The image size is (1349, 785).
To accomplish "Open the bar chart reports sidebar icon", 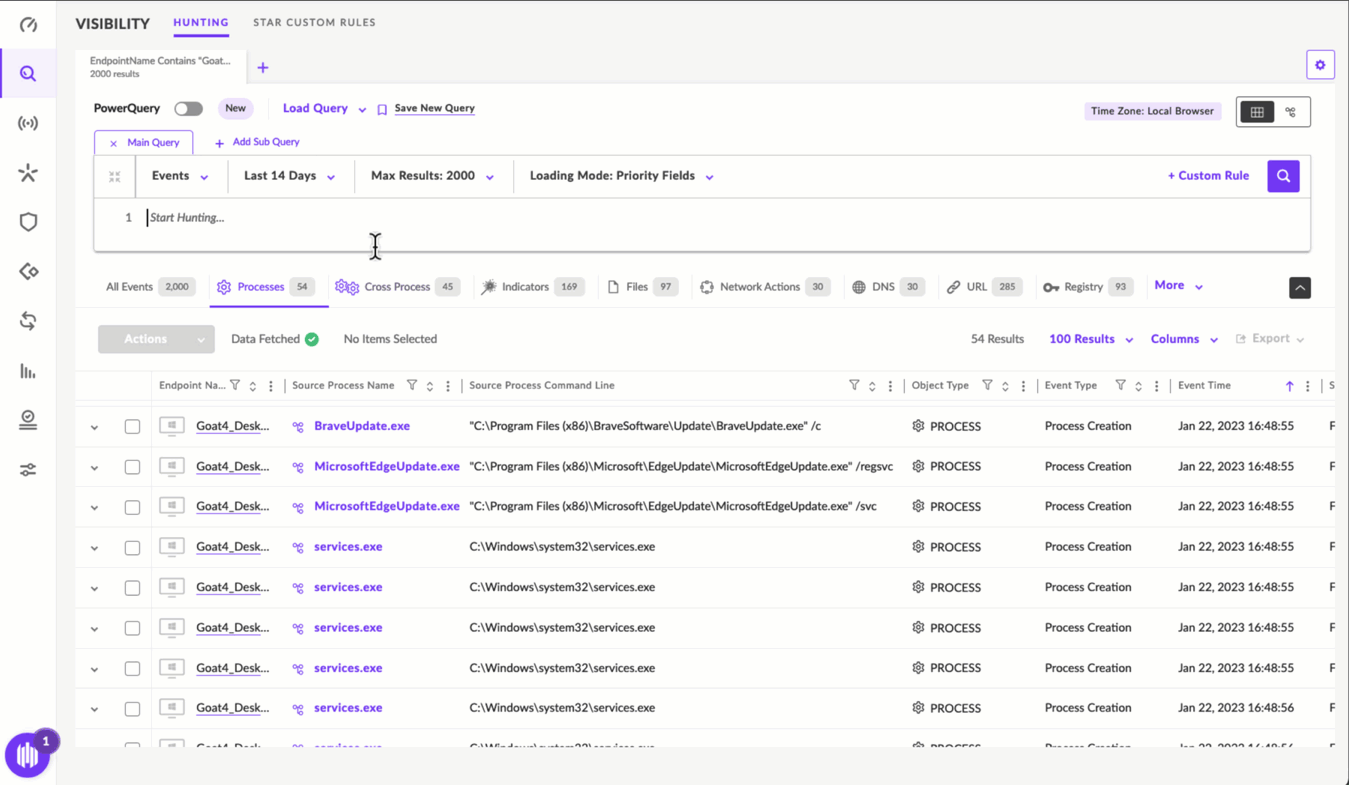I will pos(28,371).
